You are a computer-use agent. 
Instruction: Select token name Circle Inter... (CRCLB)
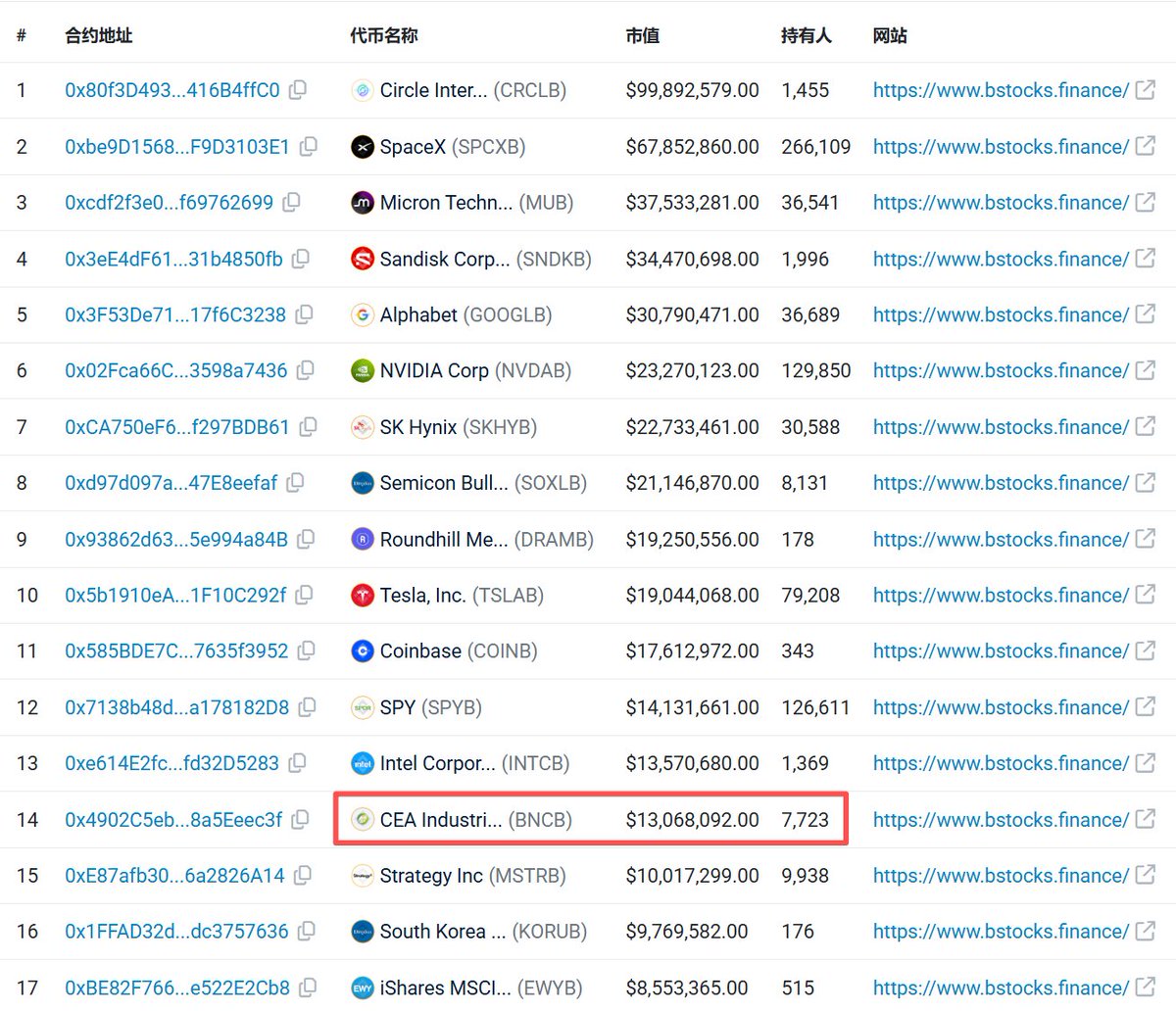point(473,90)
